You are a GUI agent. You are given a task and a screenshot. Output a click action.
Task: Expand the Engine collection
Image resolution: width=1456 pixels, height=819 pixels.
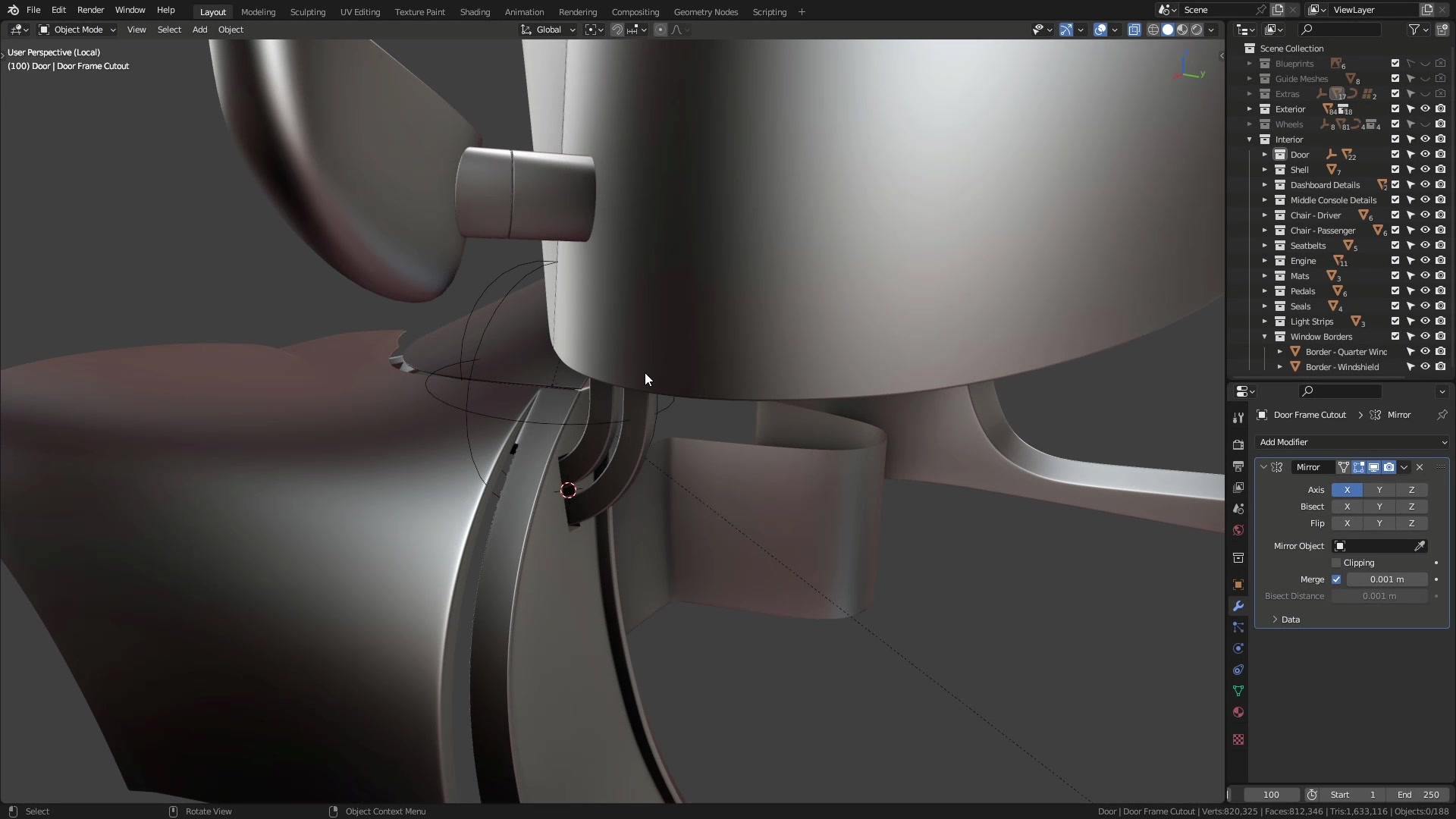pyautogui.click(x=1264, y=261)
